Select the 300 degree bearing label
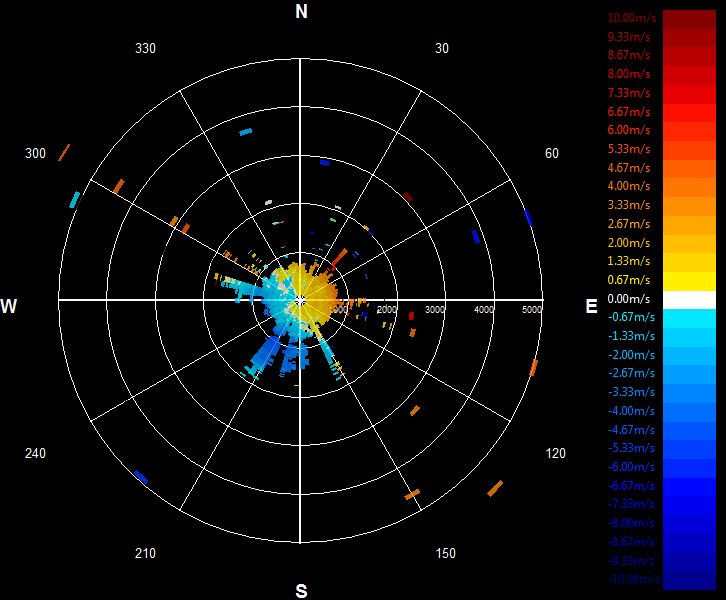726x600 pixels. coord(36,153)
